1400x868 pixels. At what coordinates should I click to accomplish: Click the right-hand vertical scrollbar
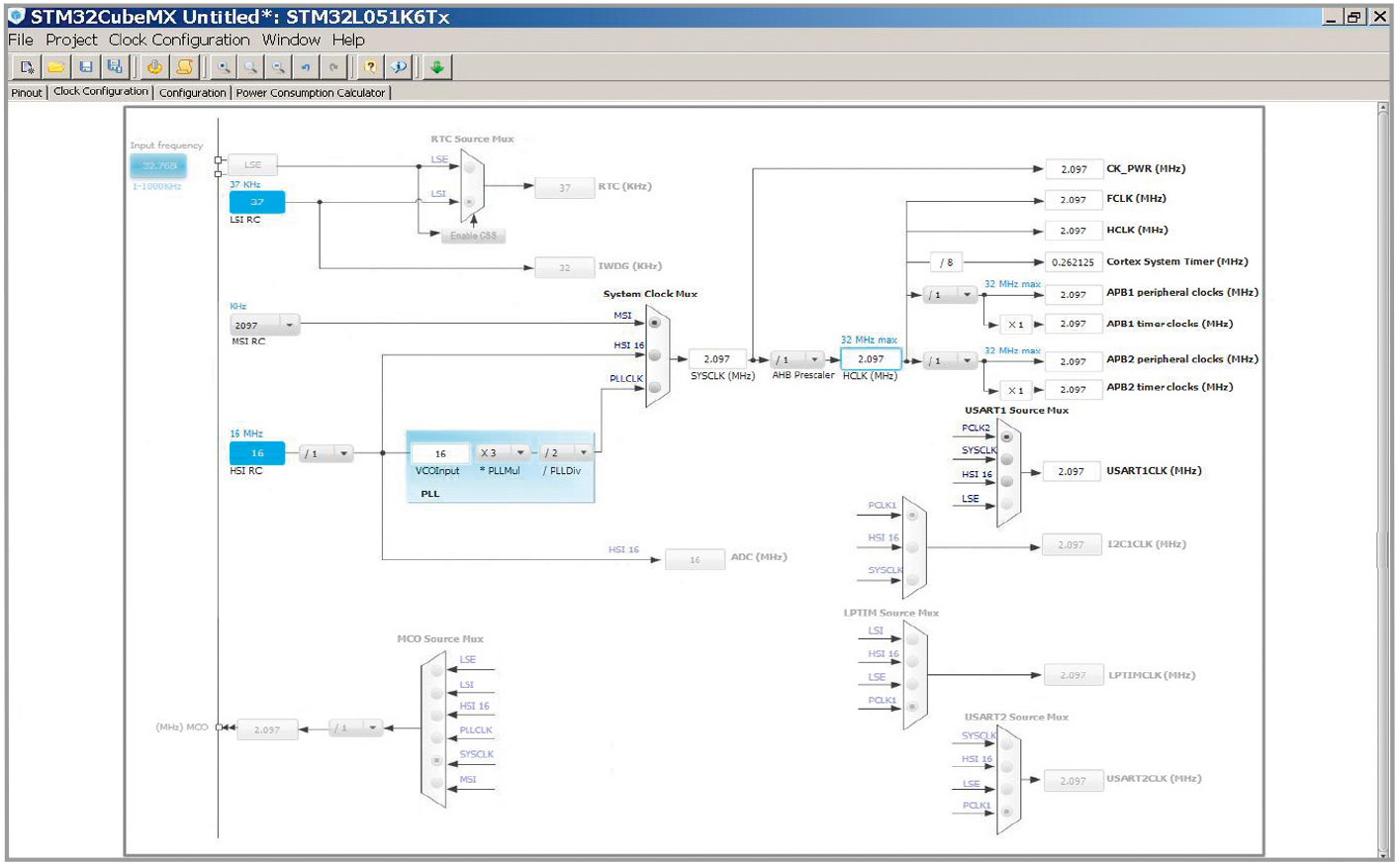(1383, 482)
